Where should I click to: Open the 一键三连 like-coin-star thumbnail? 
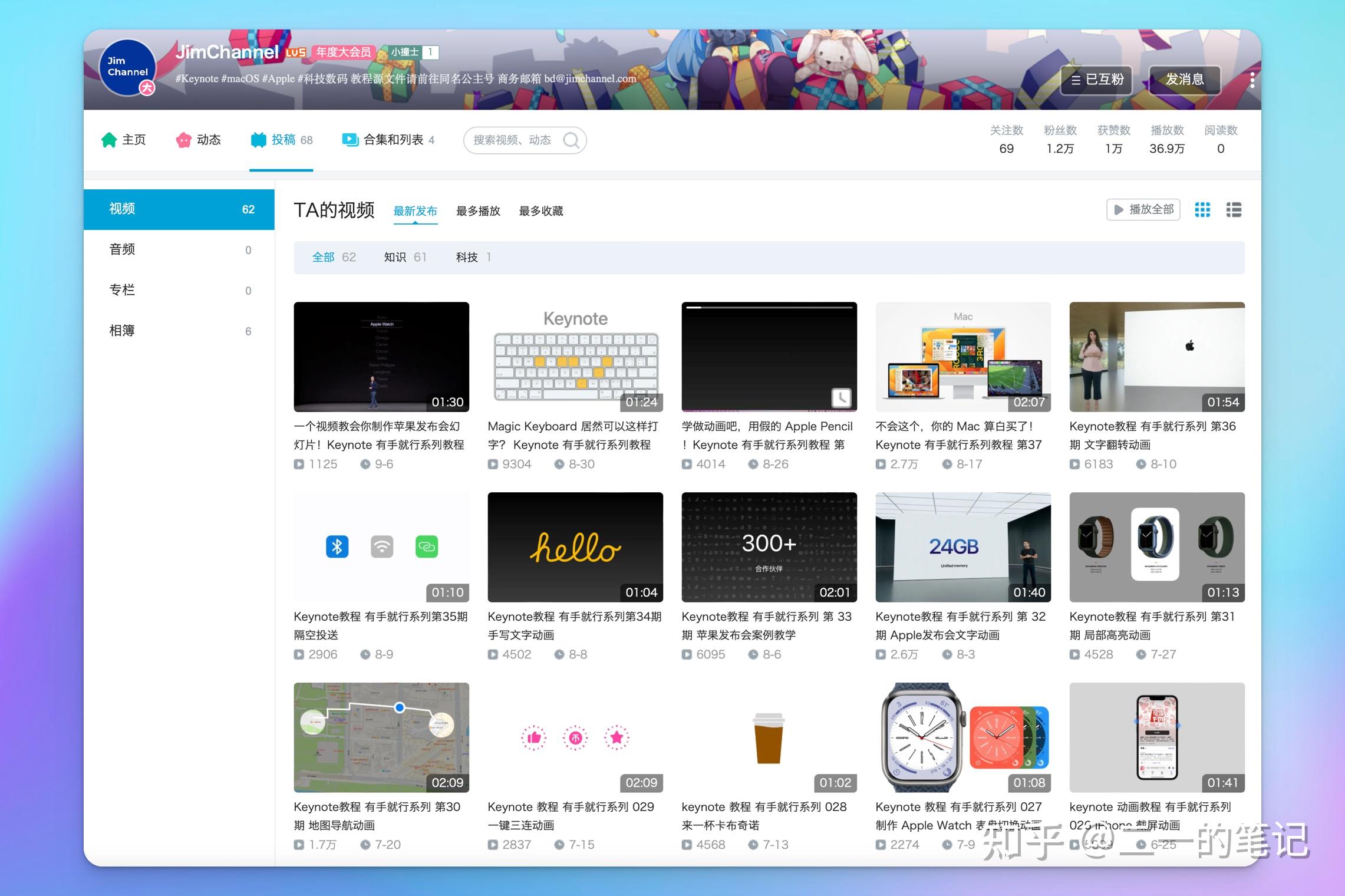click(575, 737)
